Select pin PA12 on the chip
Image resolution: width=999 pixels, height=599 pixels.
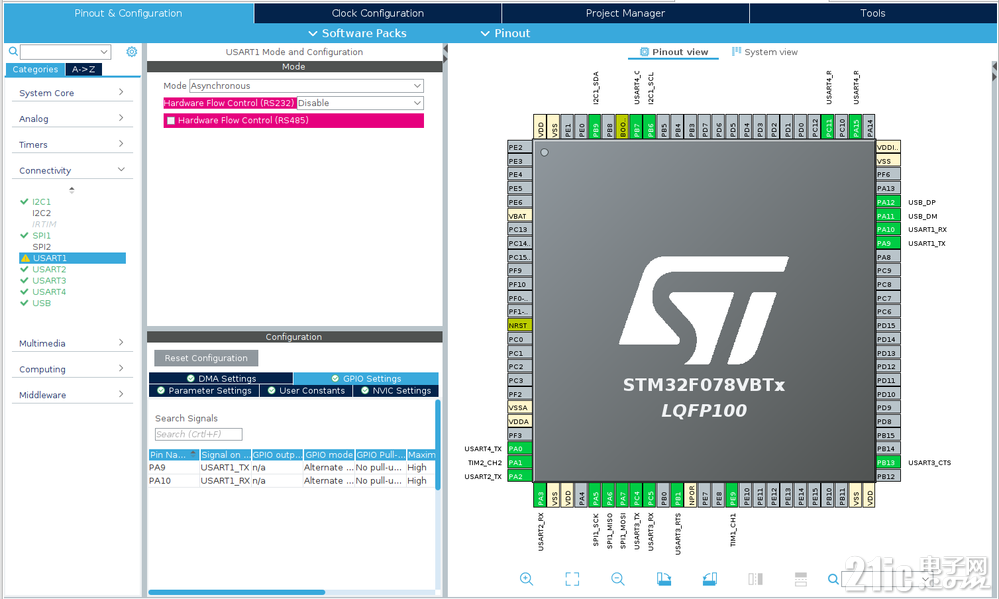tap(888, 202)
